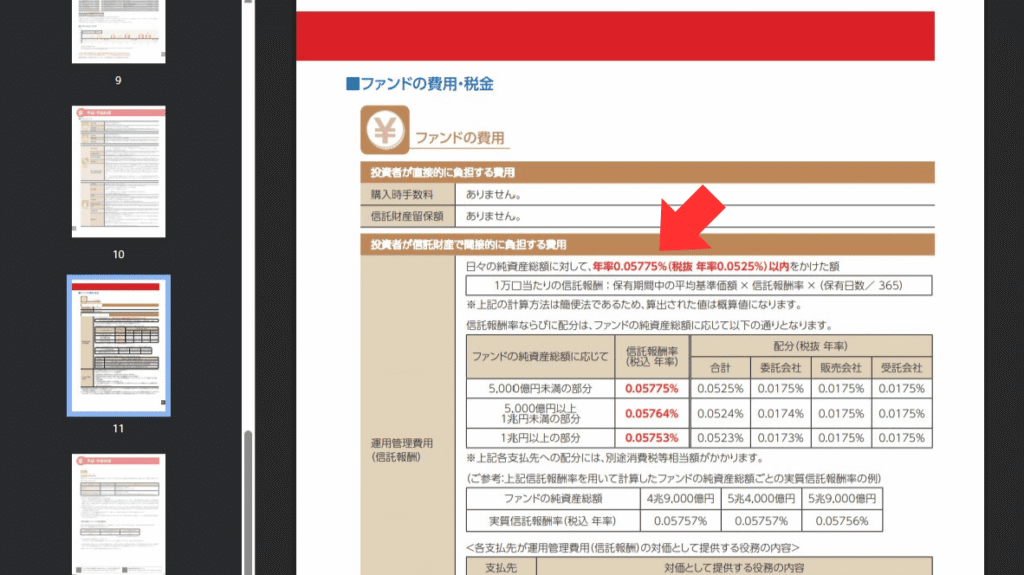1024x575 pixels.
Task: Click the 4兆9,000億円 table cell
Action: click(x=681, y=498)
